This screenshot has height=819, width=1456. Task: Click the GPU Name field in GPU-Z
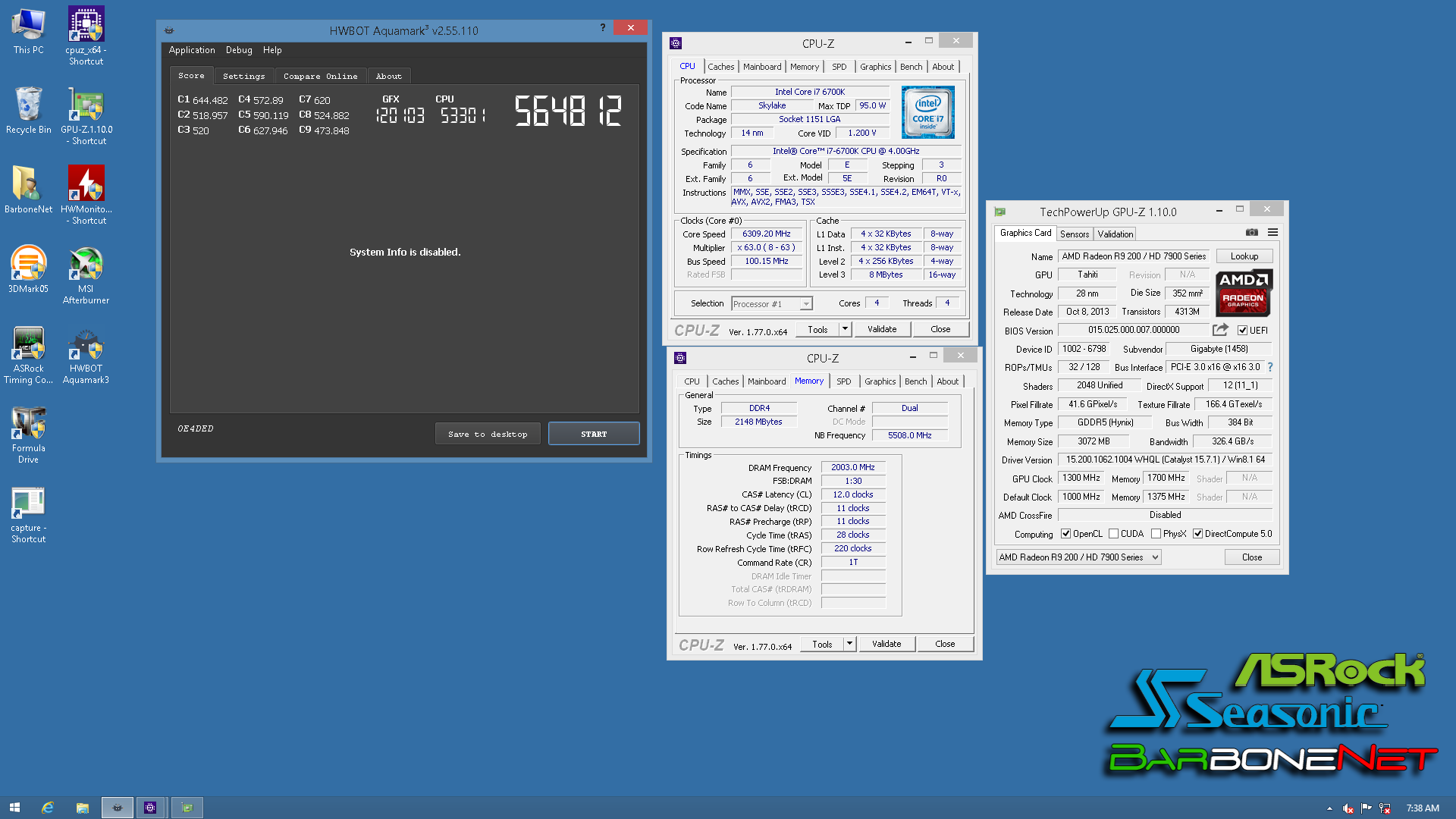coord(1134,256)
